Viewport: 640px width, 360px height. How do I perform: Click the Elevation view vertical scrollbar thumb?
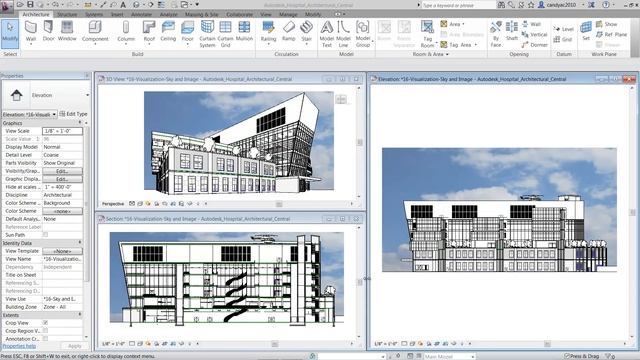[633, 212]
